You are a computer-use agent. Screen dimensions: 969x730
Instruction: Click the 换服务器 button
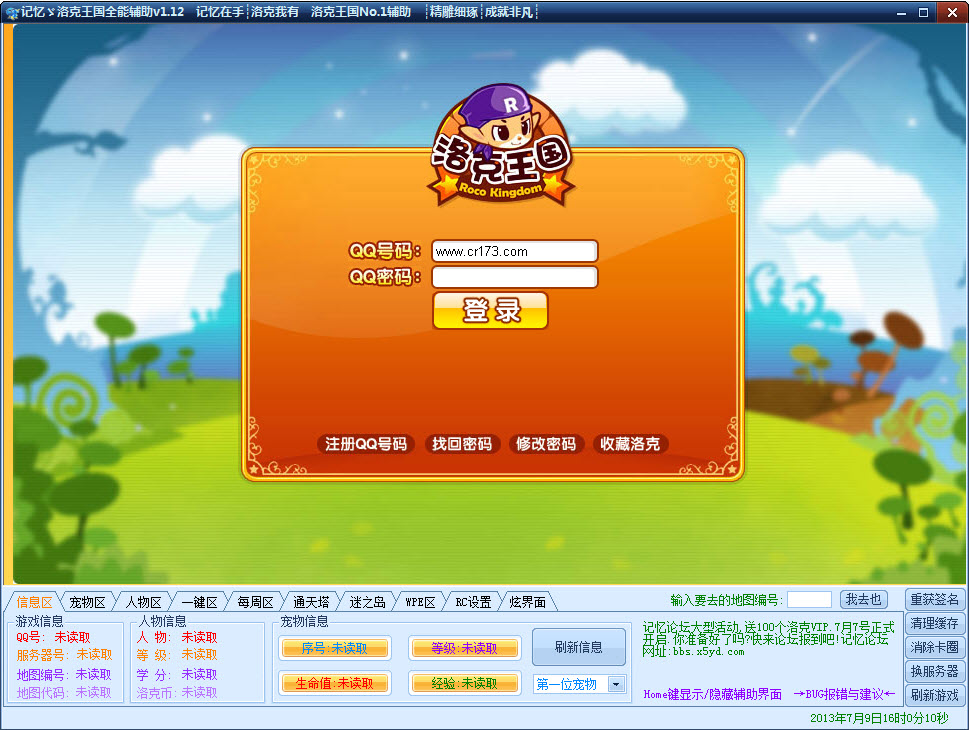click(x=934, y=672)
